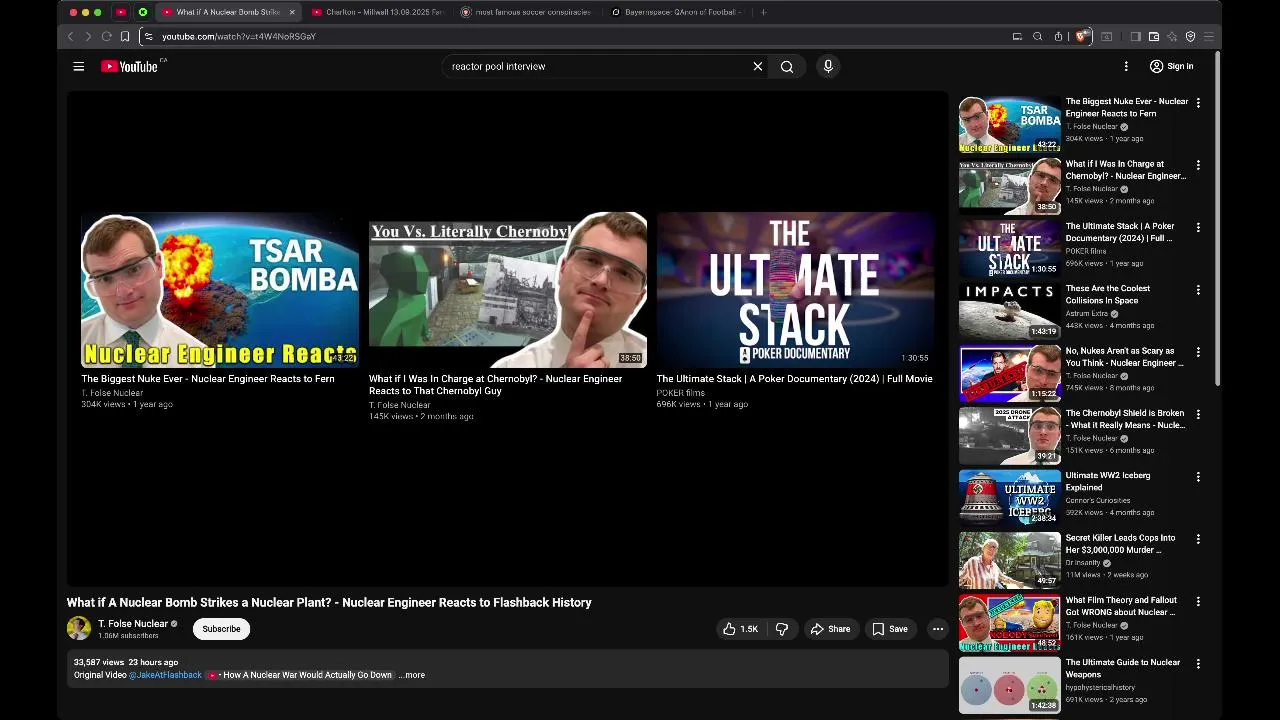Open endscreen title 'The Biggest Nuke Ever - Nuclear Engineer Reacts to Fern'
Screen dimensions: 1280x720
pos(208,379)
